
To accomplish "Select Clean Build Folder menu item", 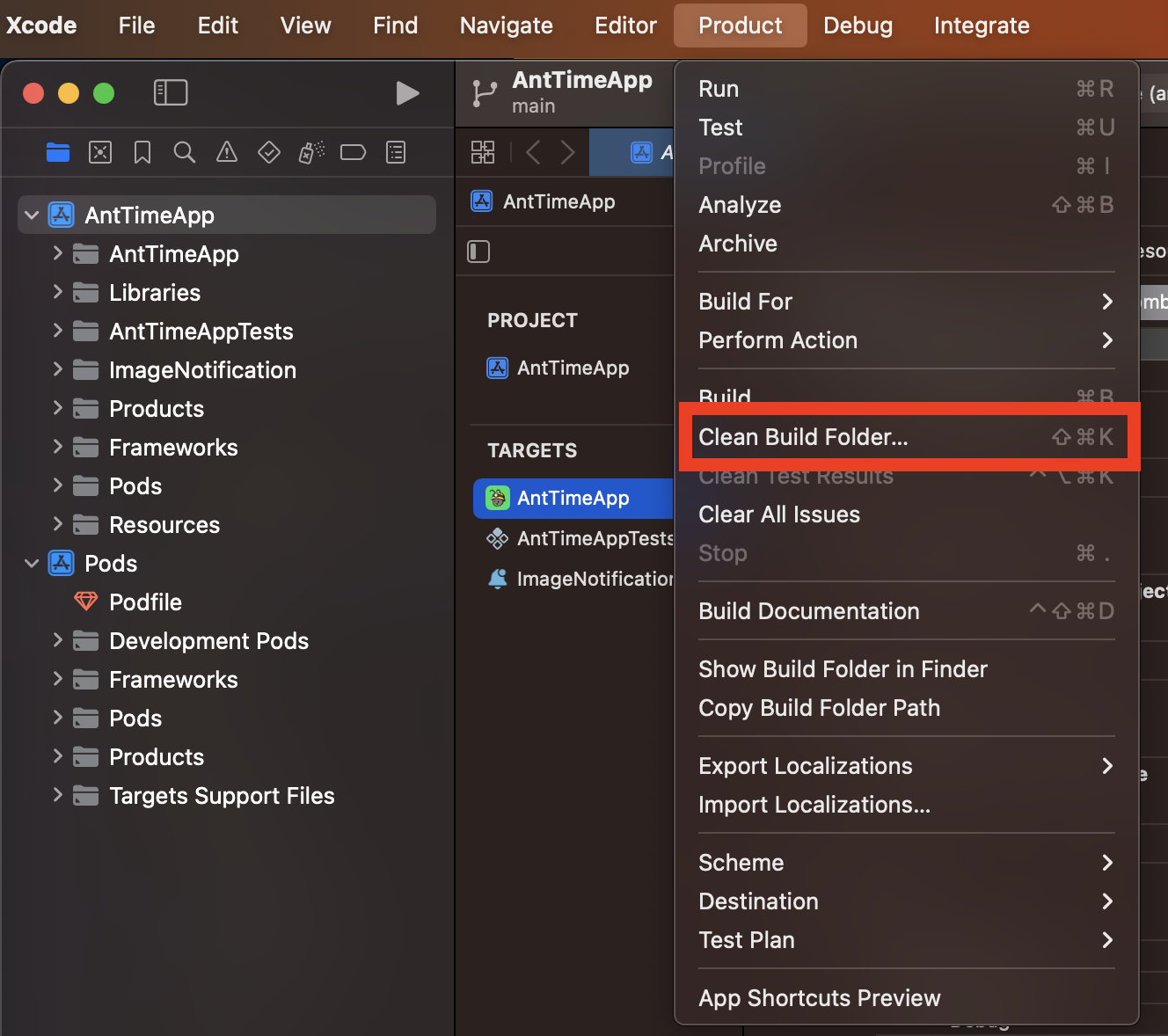I will tap(906, 437).
